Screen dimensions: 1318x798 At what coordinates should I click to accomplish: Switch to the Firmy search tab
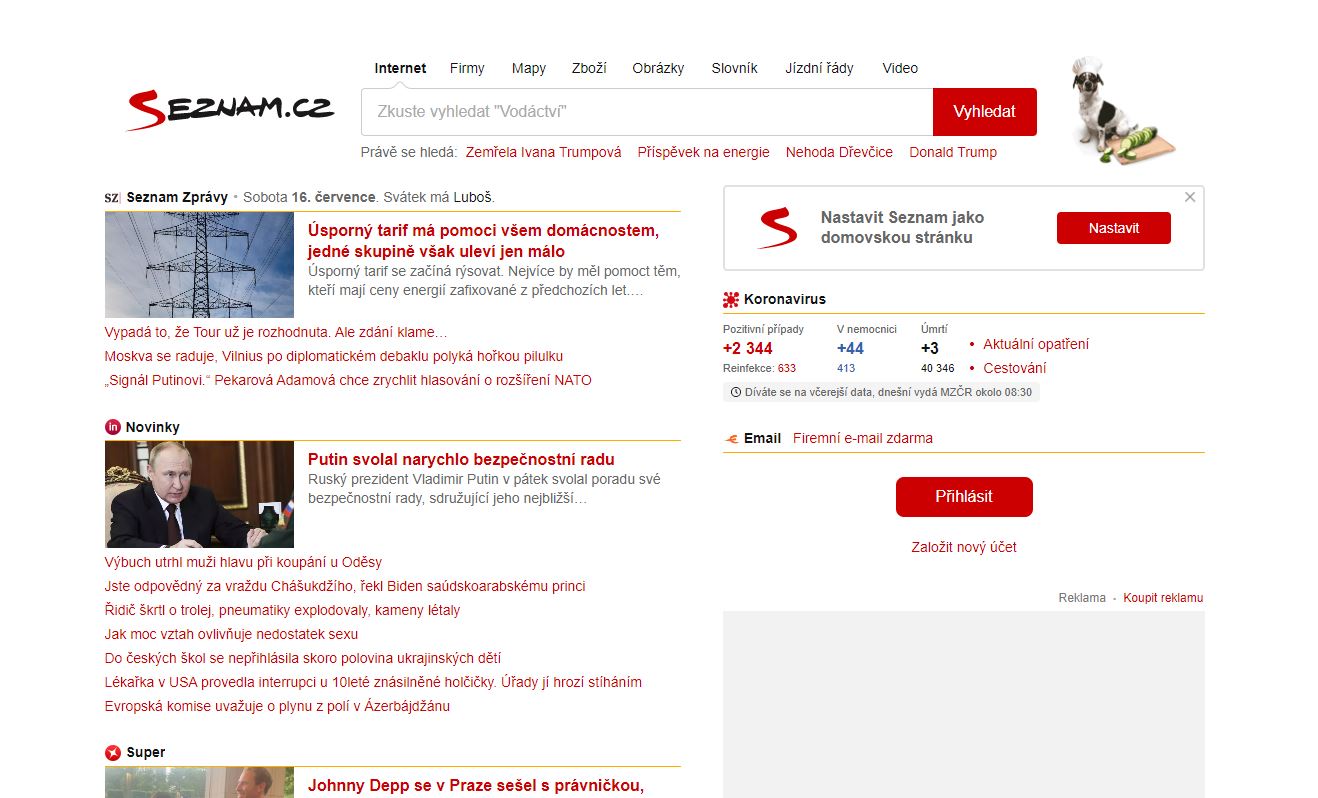click(467, 68)
